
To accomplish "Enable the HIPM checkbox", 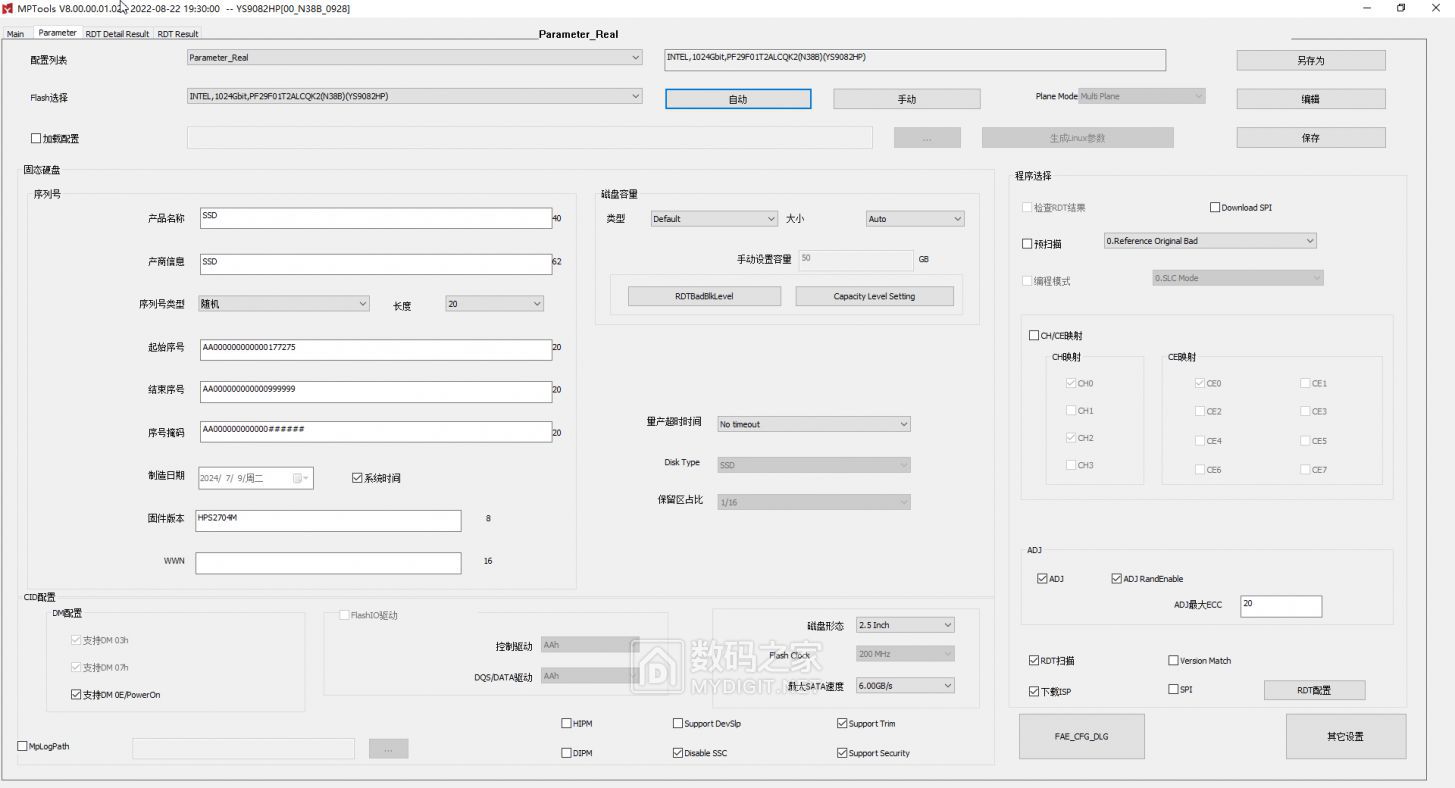I will [x=567, y=723].
